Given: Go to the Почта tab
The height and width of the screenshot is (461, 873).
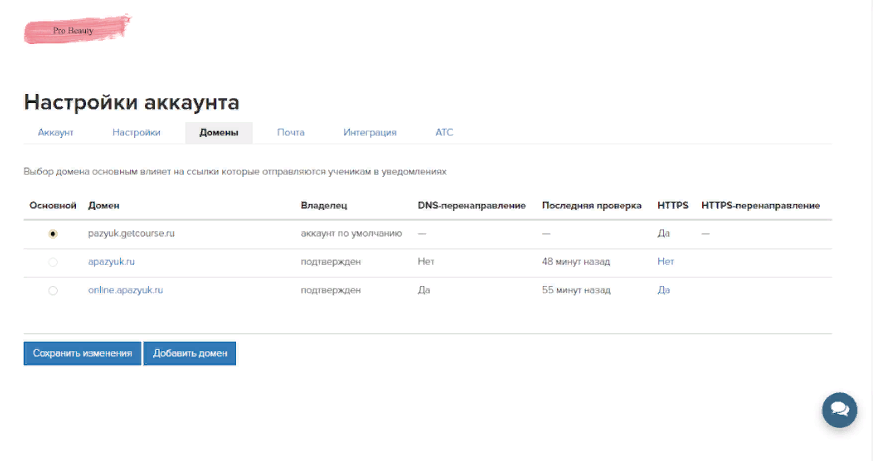Looking at the screenshot, I should (291, 133).
